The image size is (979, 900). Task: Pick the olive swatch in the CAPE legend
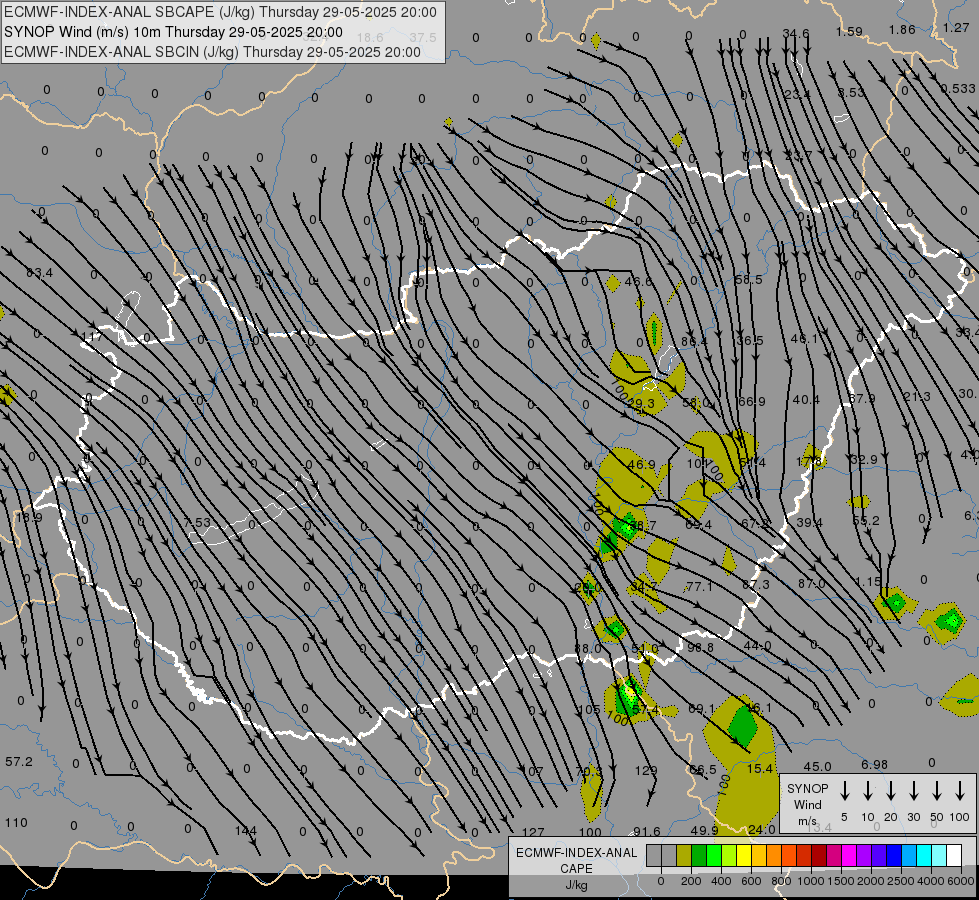pos(684,856)
